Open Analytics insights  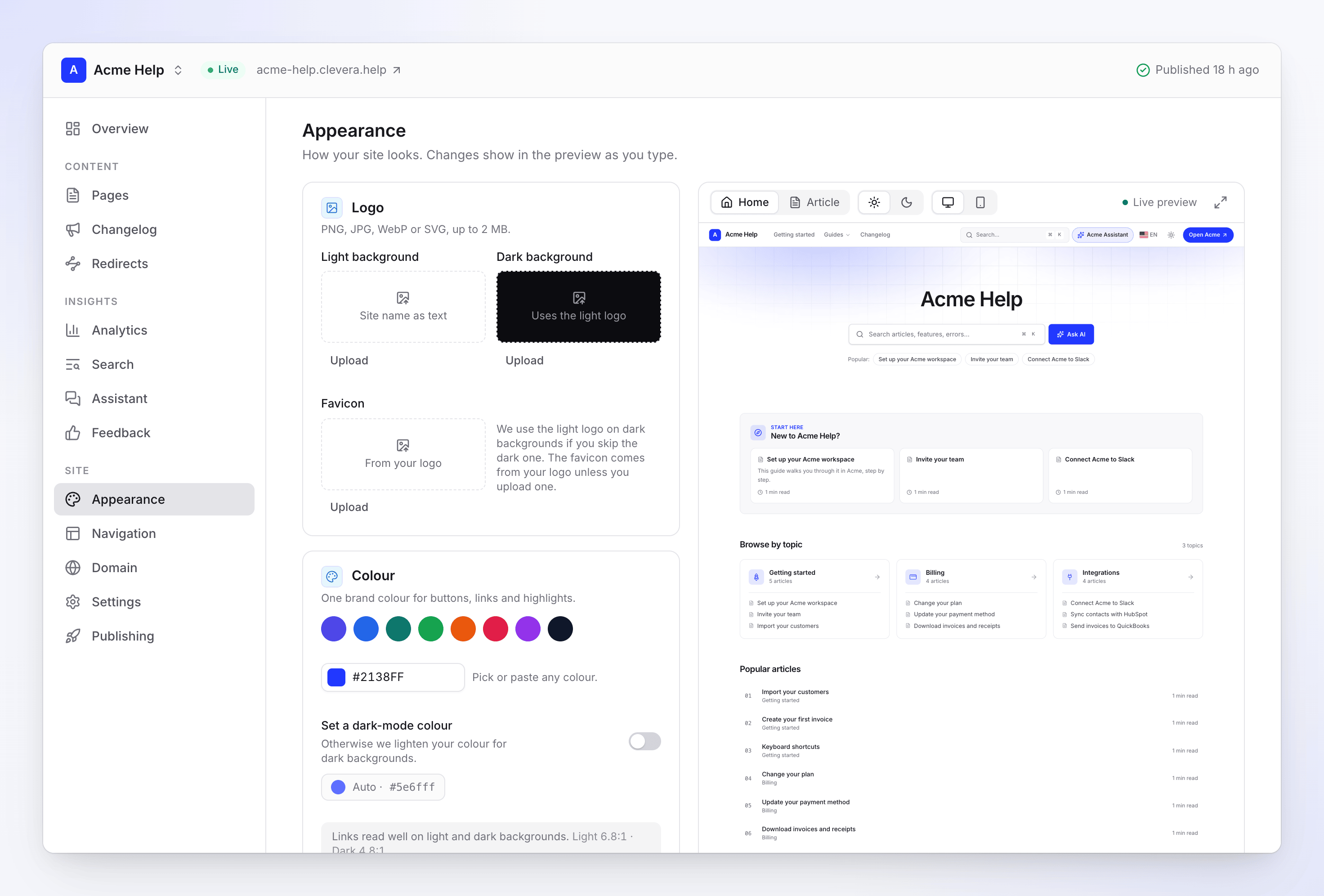(154, 331)
